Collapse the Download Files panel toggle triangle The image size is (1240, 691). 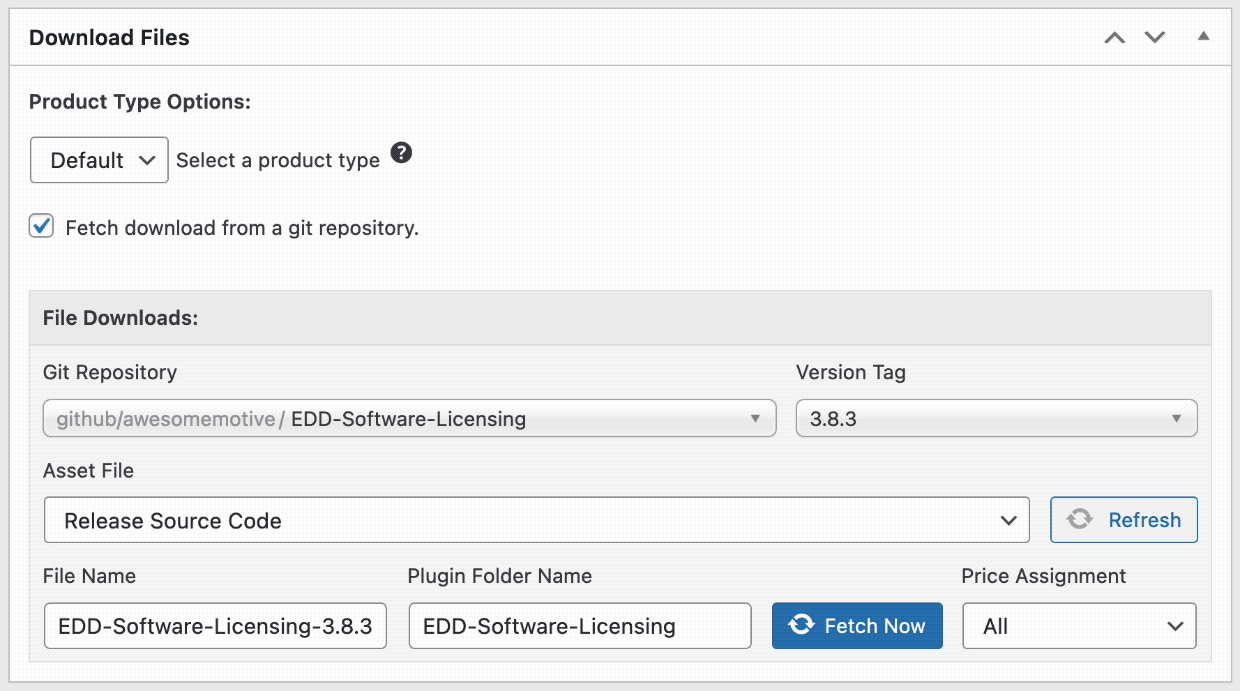pos(1204,36)
